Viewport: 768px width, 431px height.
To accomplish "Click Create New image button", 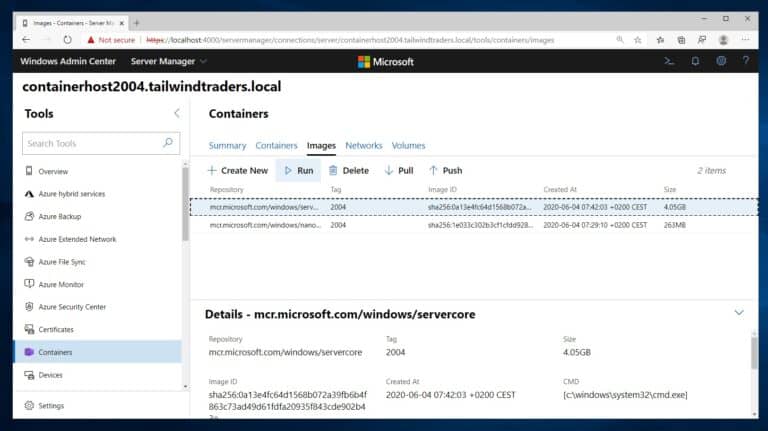I will 238,170.
